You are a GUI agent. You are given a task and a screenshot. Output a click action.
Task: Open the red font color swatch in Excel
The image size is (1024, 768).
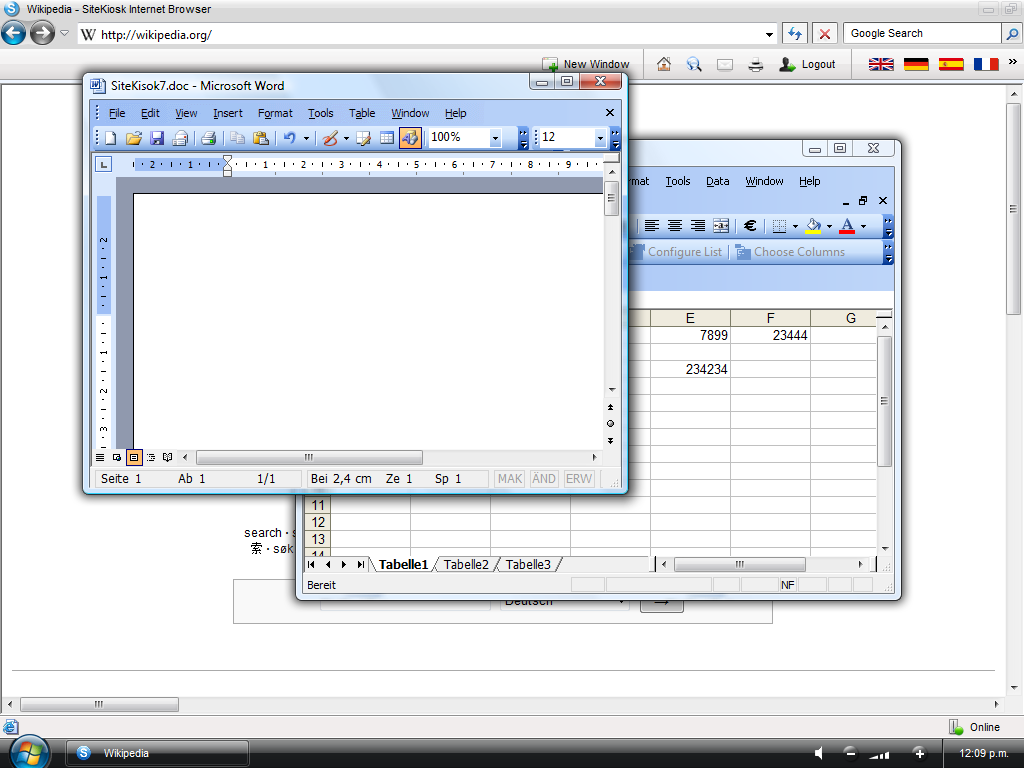click(x=845, y=226)
